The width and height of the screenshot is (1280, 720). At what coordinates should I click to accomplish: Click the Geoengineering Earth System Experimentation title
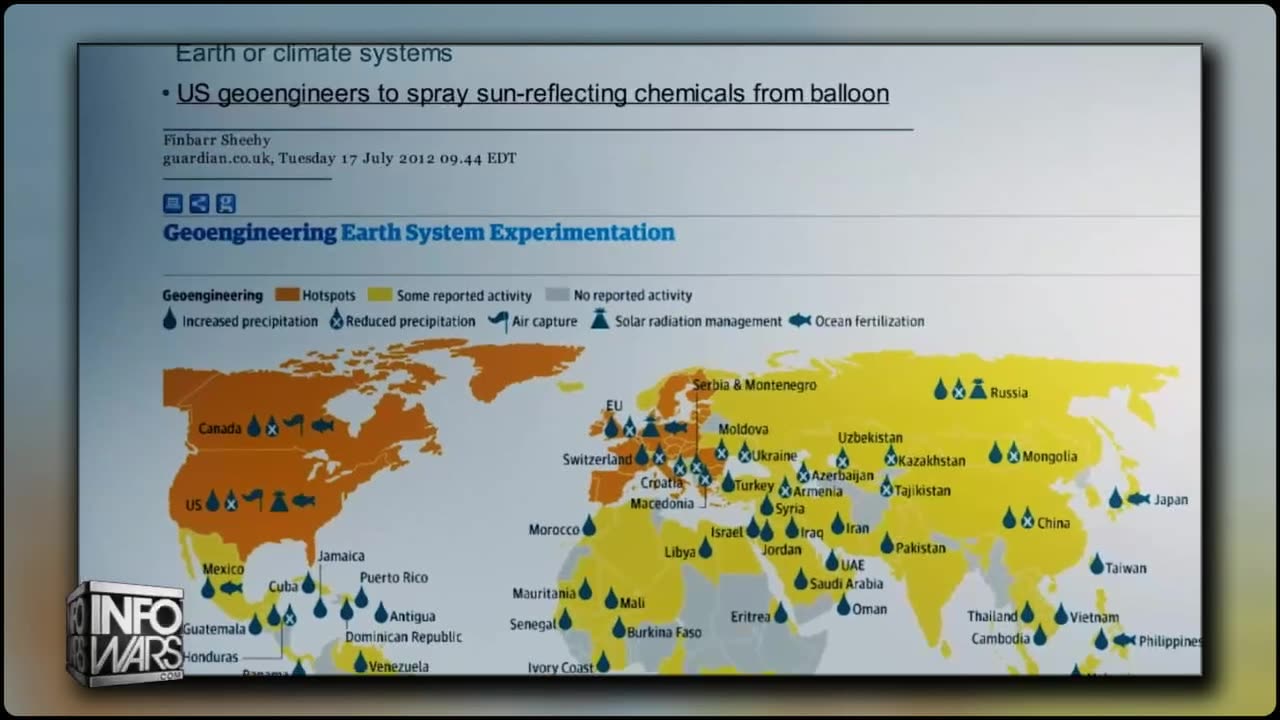click(419, 233)
